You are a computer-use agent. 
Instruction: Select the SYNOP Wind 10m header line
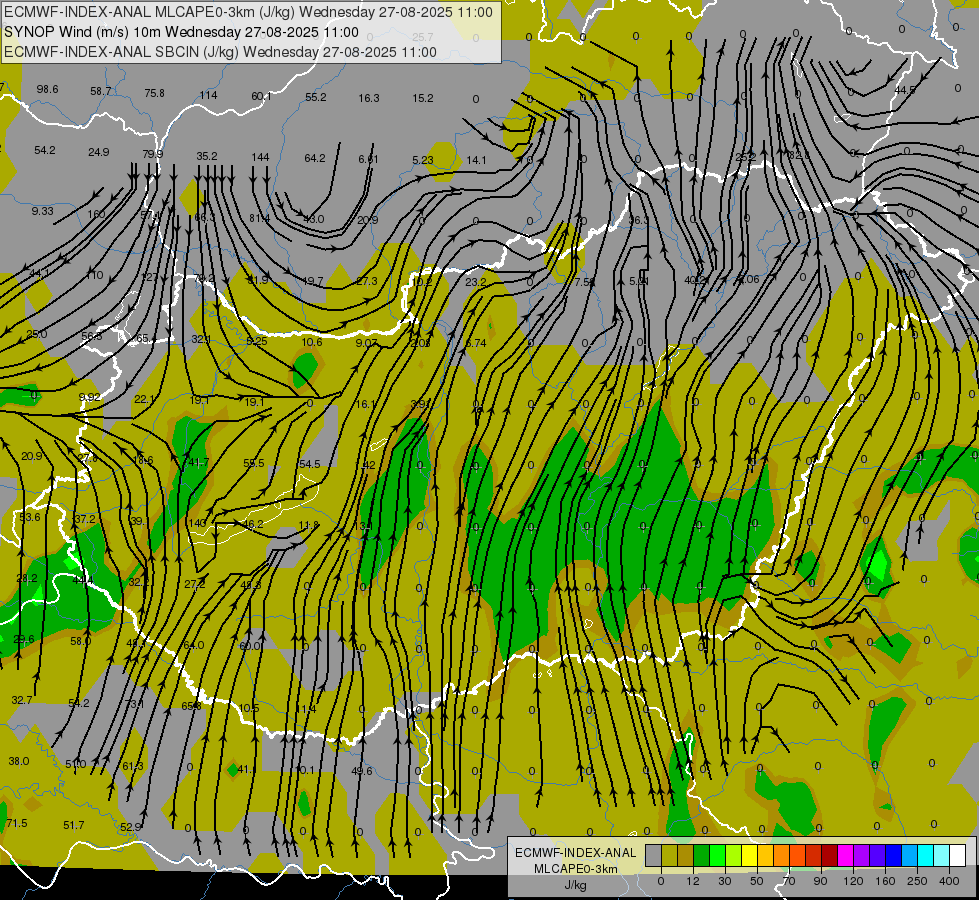(x=181, y=32)
